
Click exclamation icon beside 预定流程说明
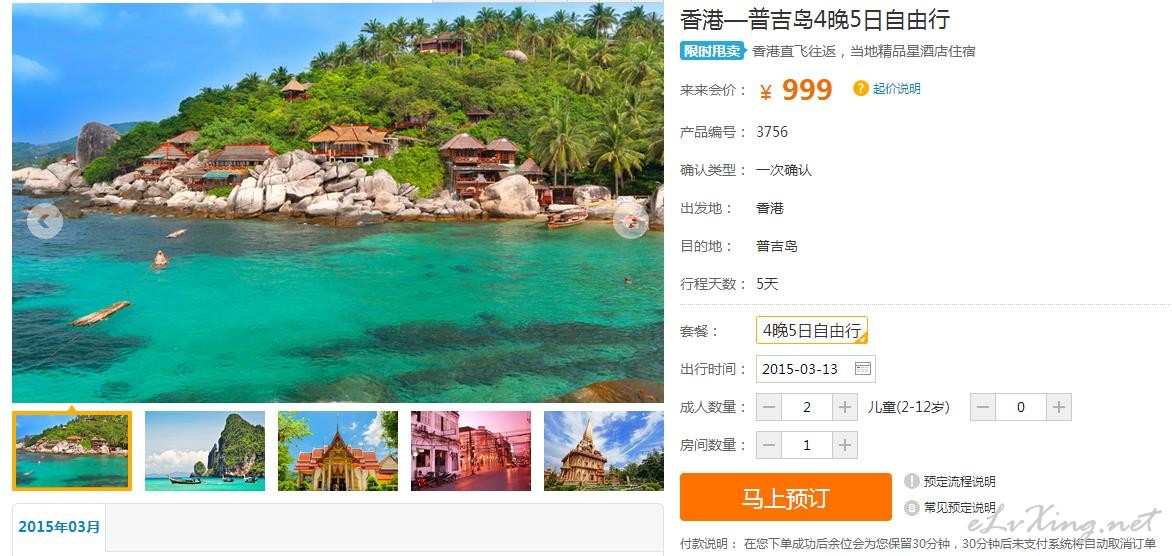[x=911, y=481]
